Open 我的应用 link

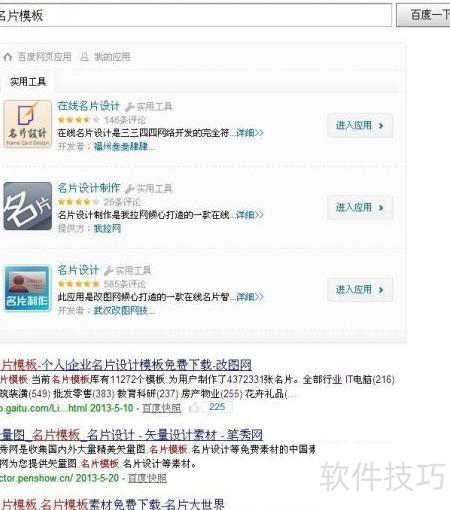coord(112,57)
